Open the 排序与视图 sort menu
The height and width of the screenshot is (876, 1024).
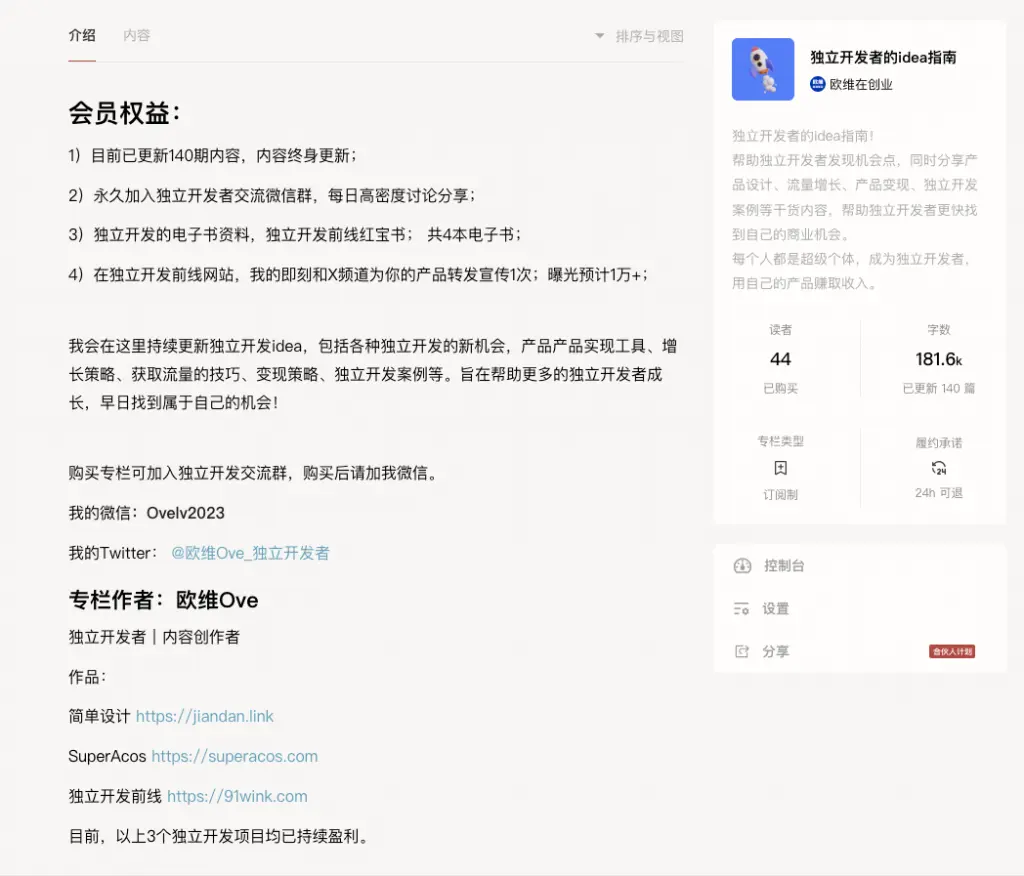649,36
